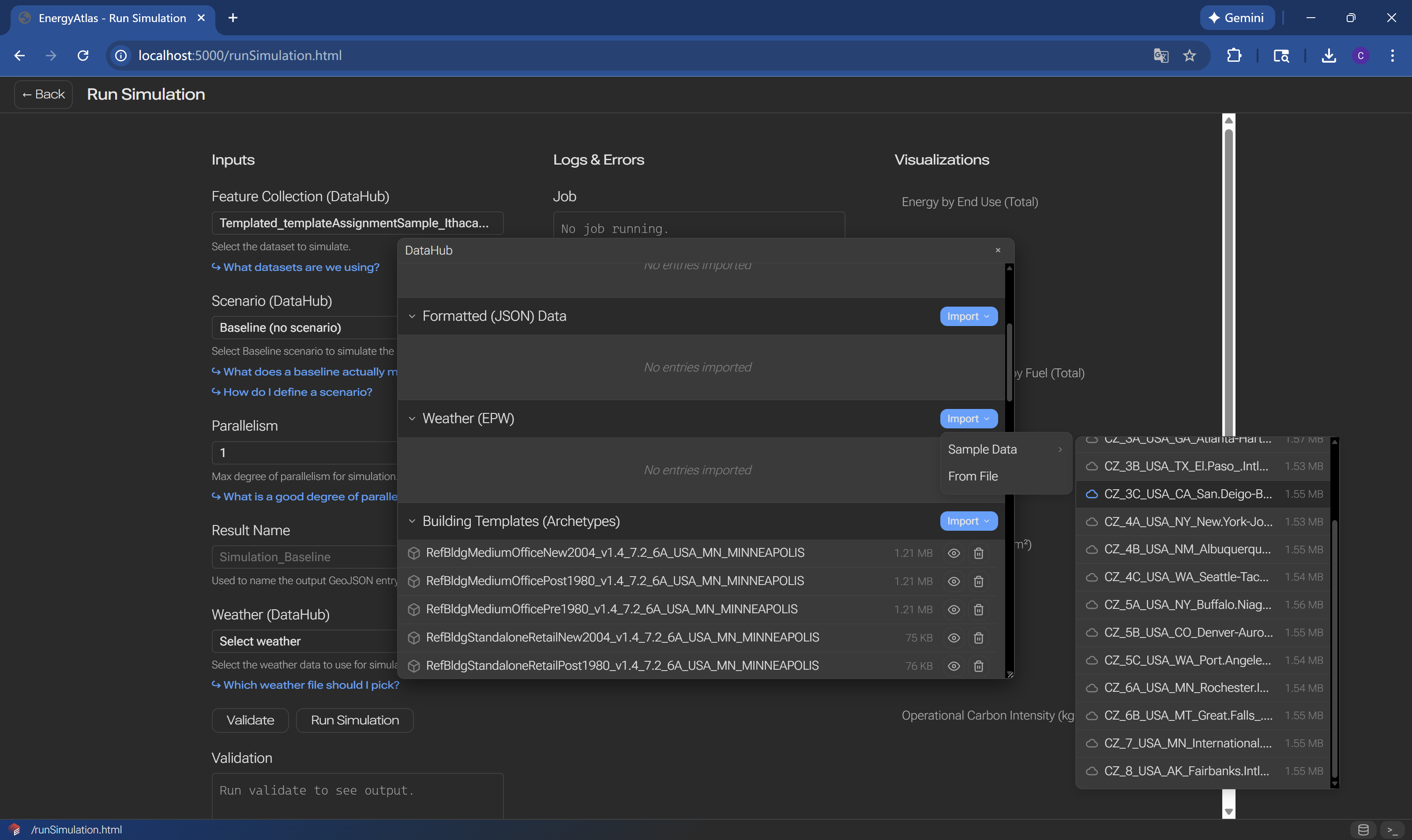Toggle preview eye for RefBldgMediumOfficePost1980
This screenshot has height=840, width=1412.
(x=954, y=581)
